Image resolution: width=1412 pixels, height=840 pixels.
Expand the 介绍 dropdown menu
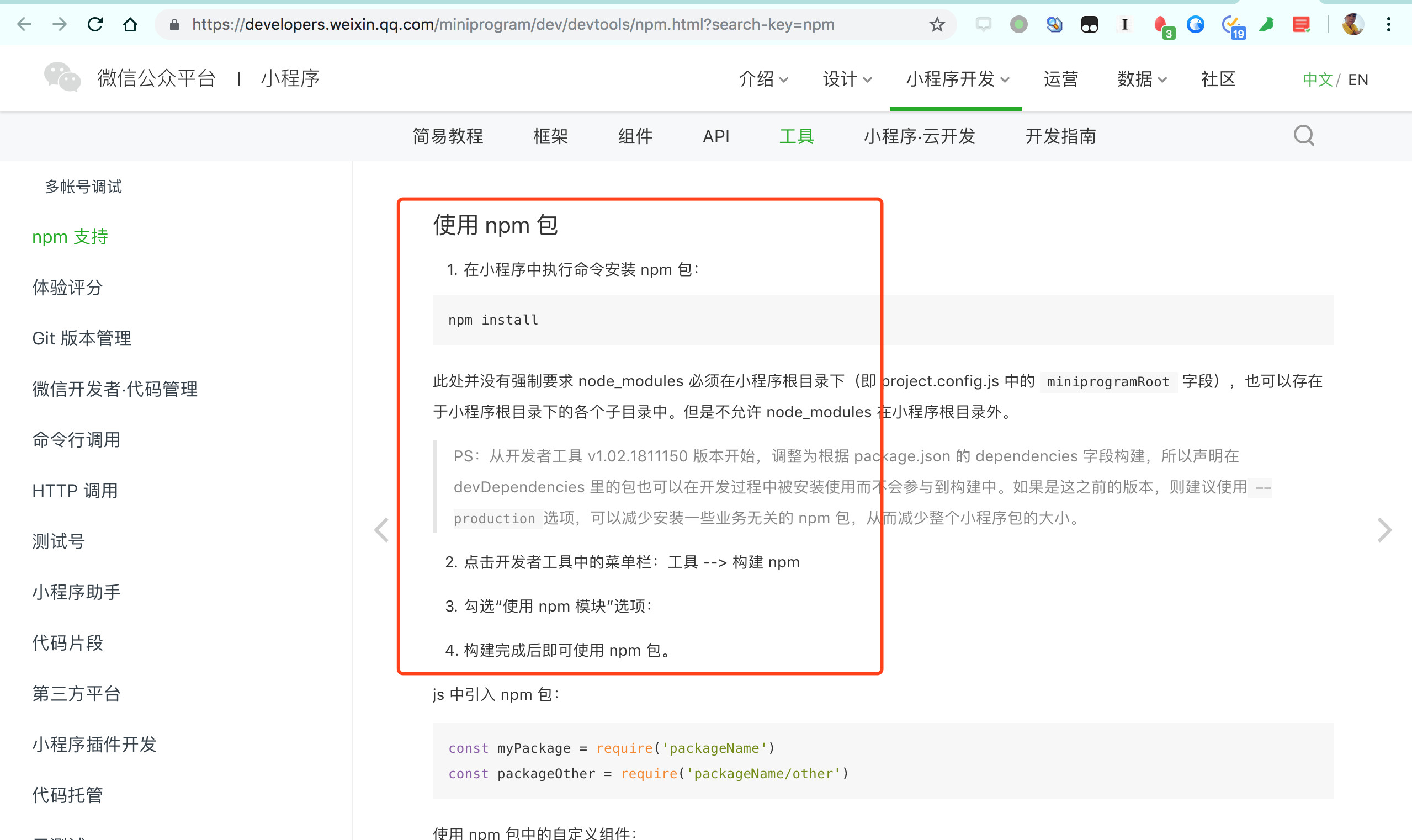tap(763, 79)
